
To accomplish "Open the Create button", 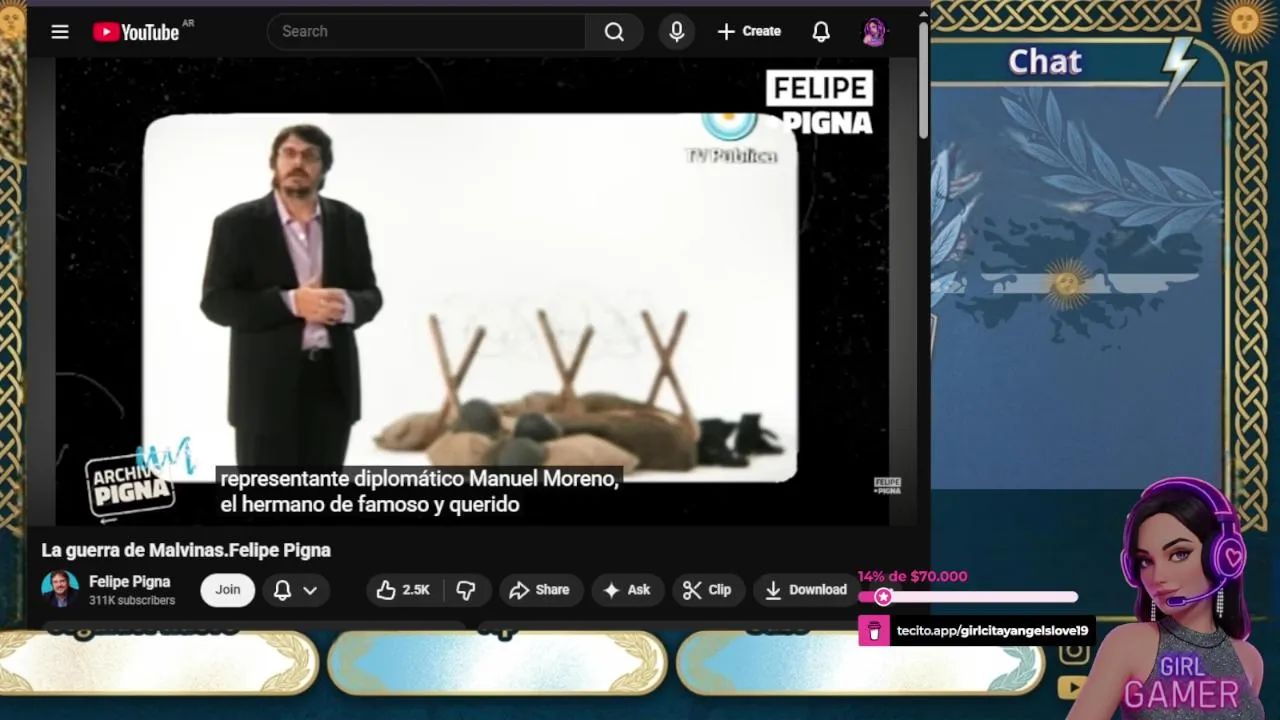I will pyautogui.click(x=749, y=32).
